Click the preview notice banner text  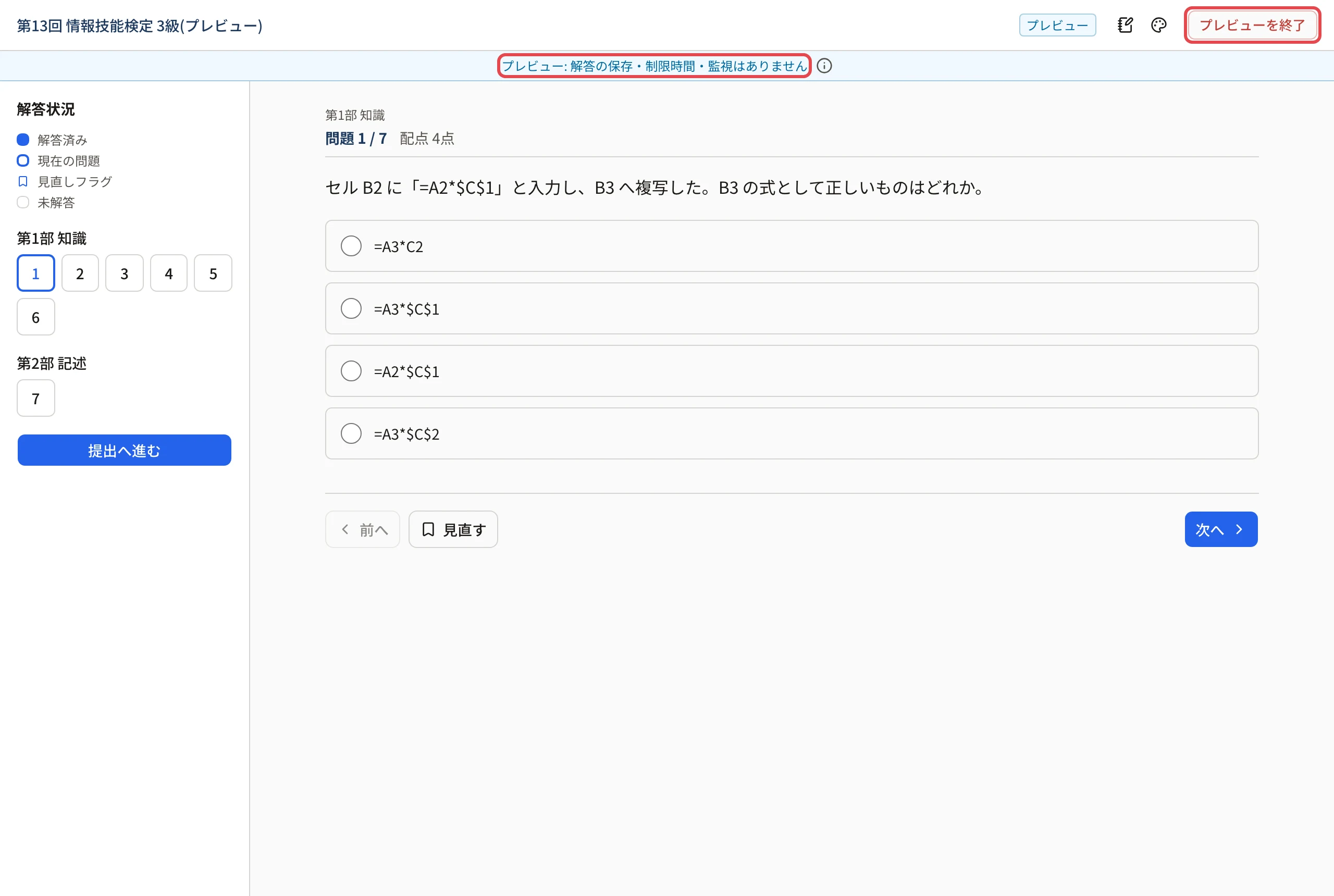[x=654, y=66]
